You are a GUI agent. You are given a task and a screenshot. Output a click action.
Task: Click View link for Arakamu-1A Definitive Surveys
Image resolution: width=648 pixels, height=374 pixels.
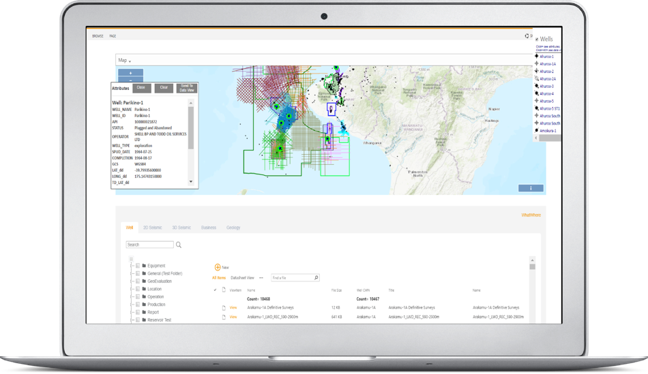pyautogui.click(x=233, y=308)
